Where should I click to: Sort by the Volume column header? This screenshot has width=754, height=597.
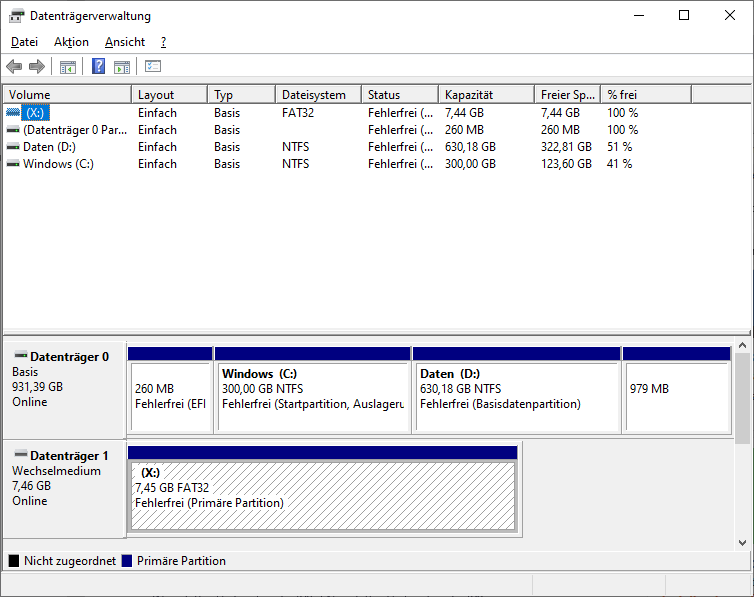pos(67,95)
